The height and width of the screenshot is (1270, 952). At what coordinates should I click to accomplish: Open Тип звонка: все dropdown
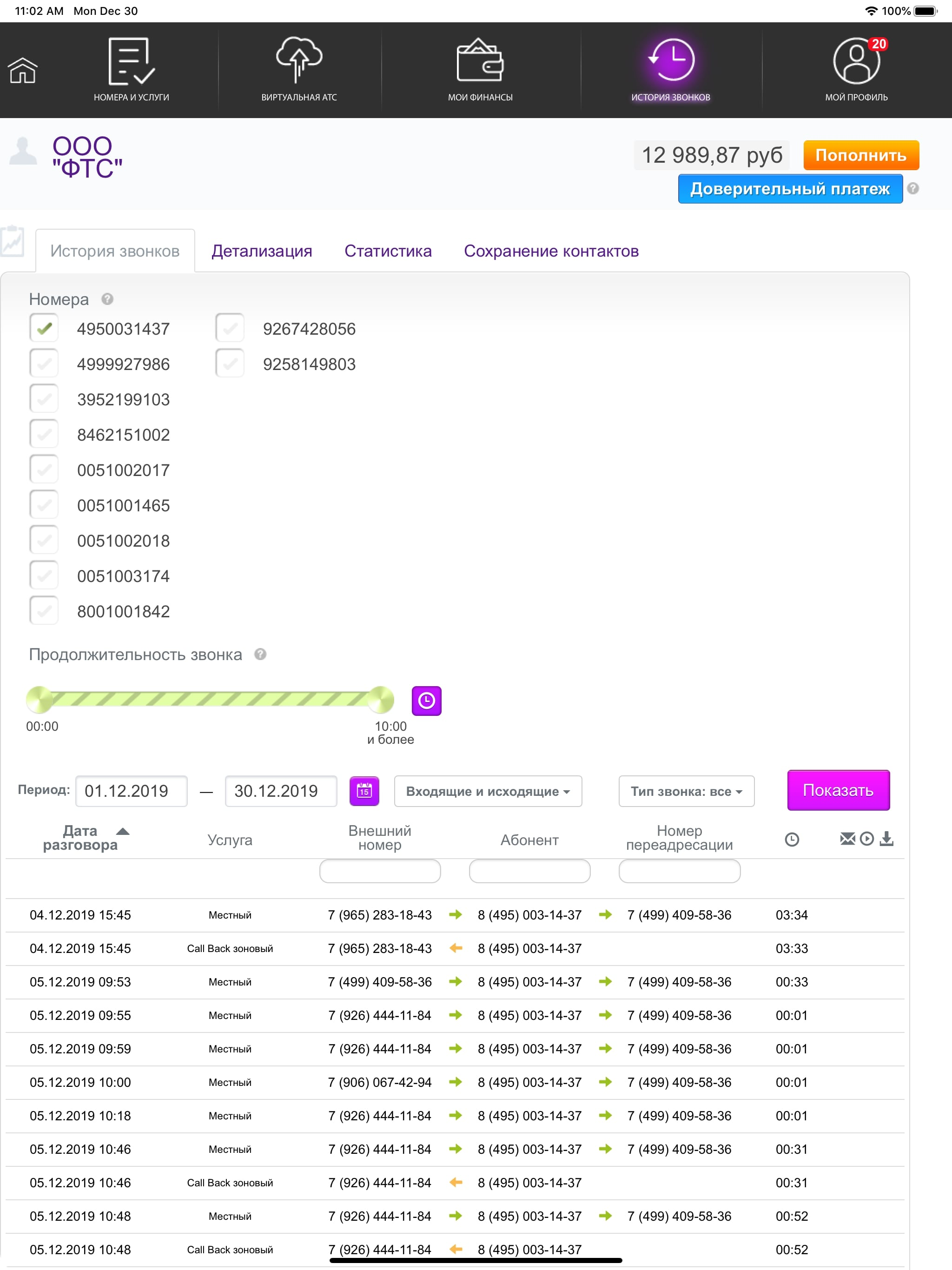coord(686,791)
